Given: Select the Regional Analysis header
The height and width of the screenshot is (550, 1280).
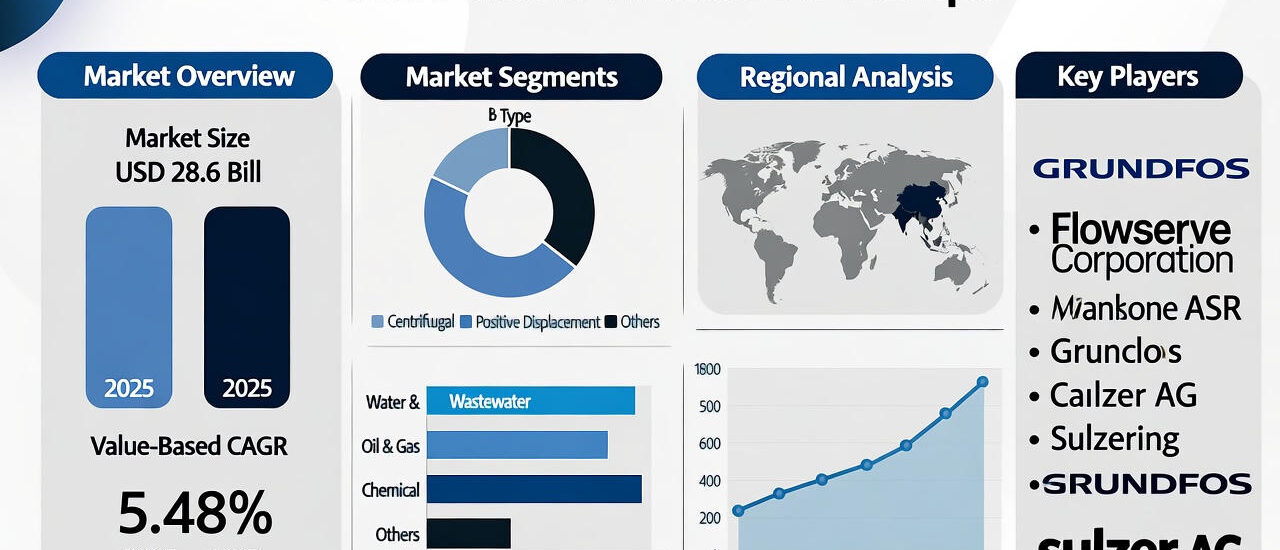Looking at the screenshot, I should (x=845, y=77).
